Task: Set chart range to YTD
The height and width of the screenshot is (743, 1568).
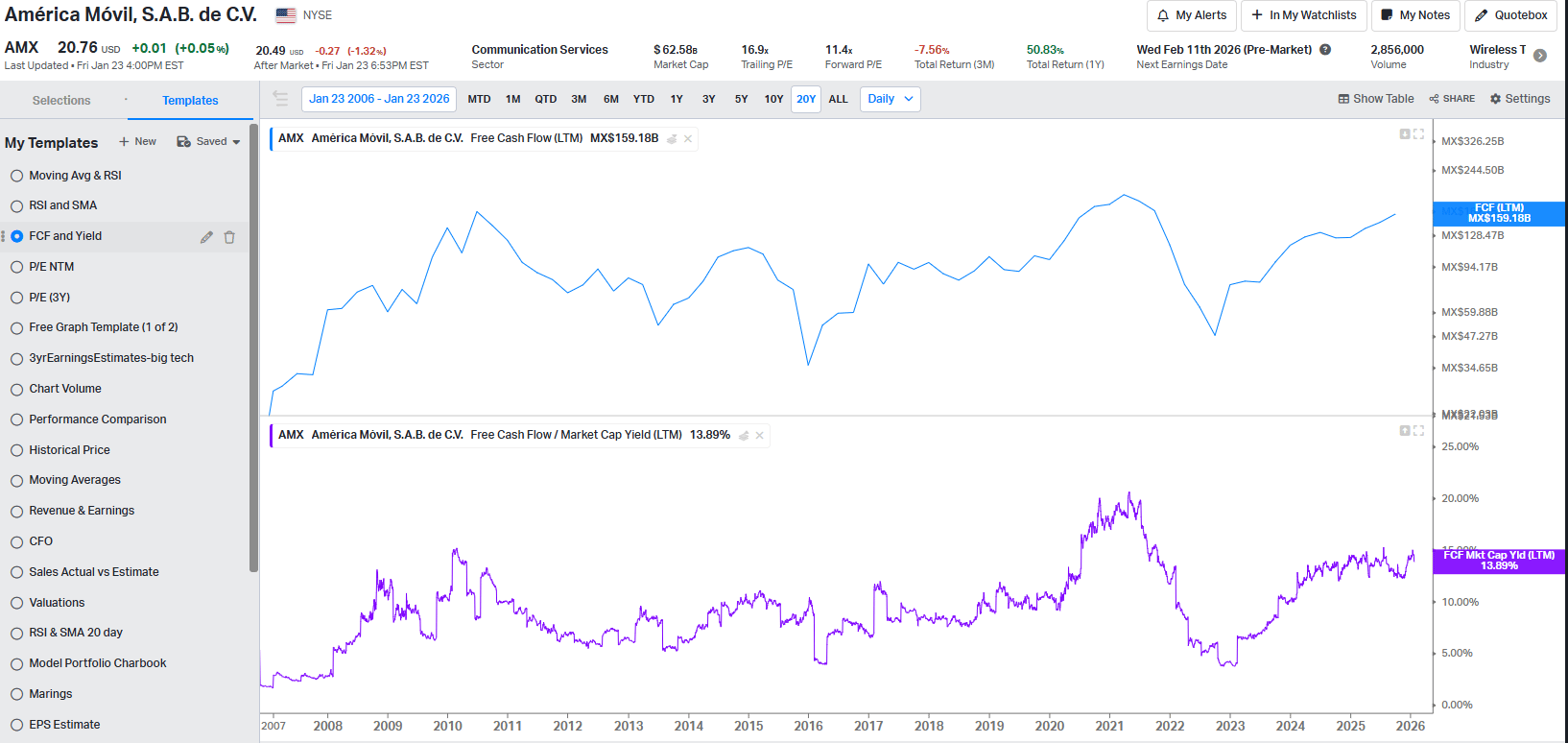Action: coord(644,99)
